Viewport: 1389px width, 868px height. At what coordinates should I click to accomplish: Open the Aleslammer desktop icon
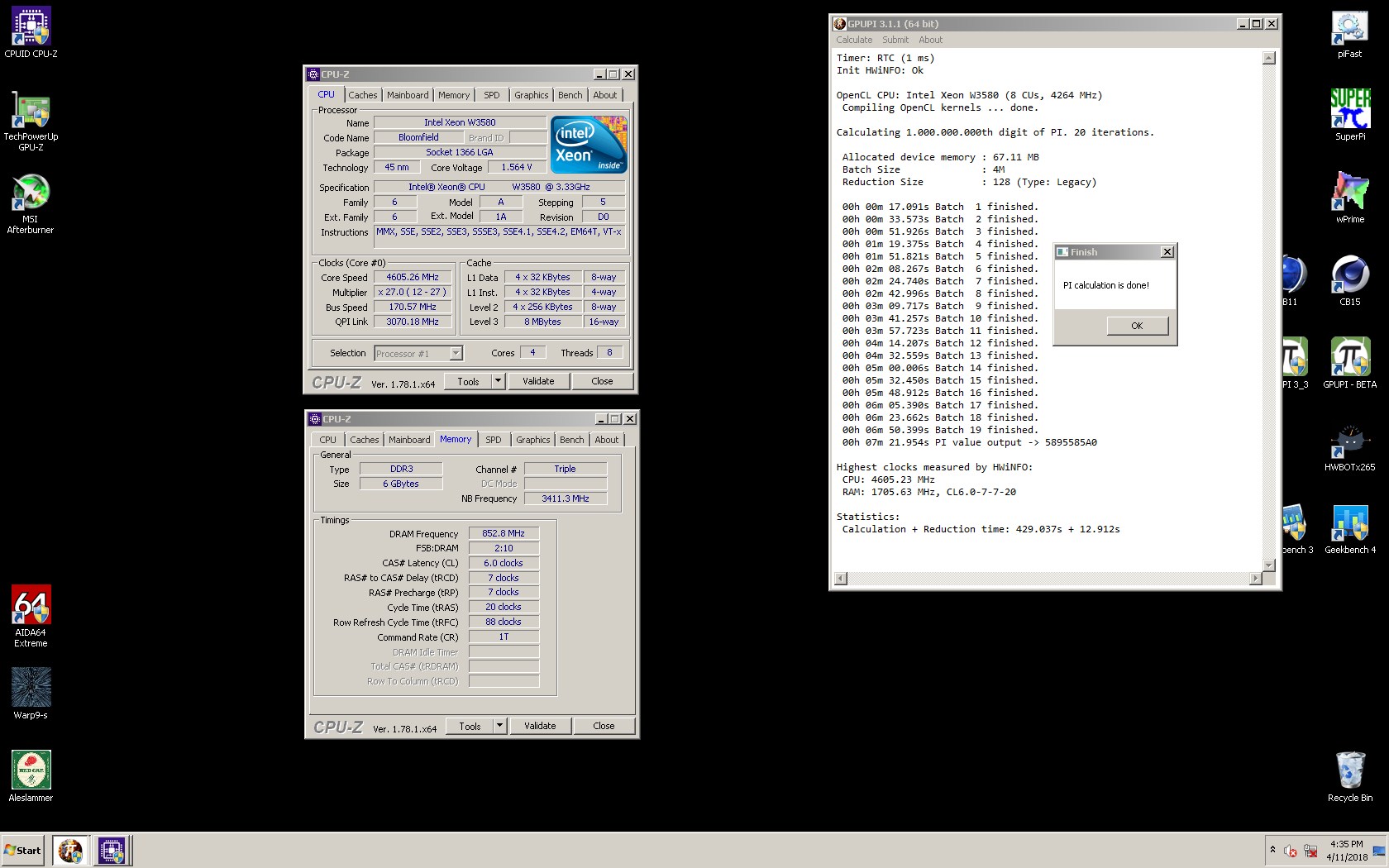coord(31,776)
